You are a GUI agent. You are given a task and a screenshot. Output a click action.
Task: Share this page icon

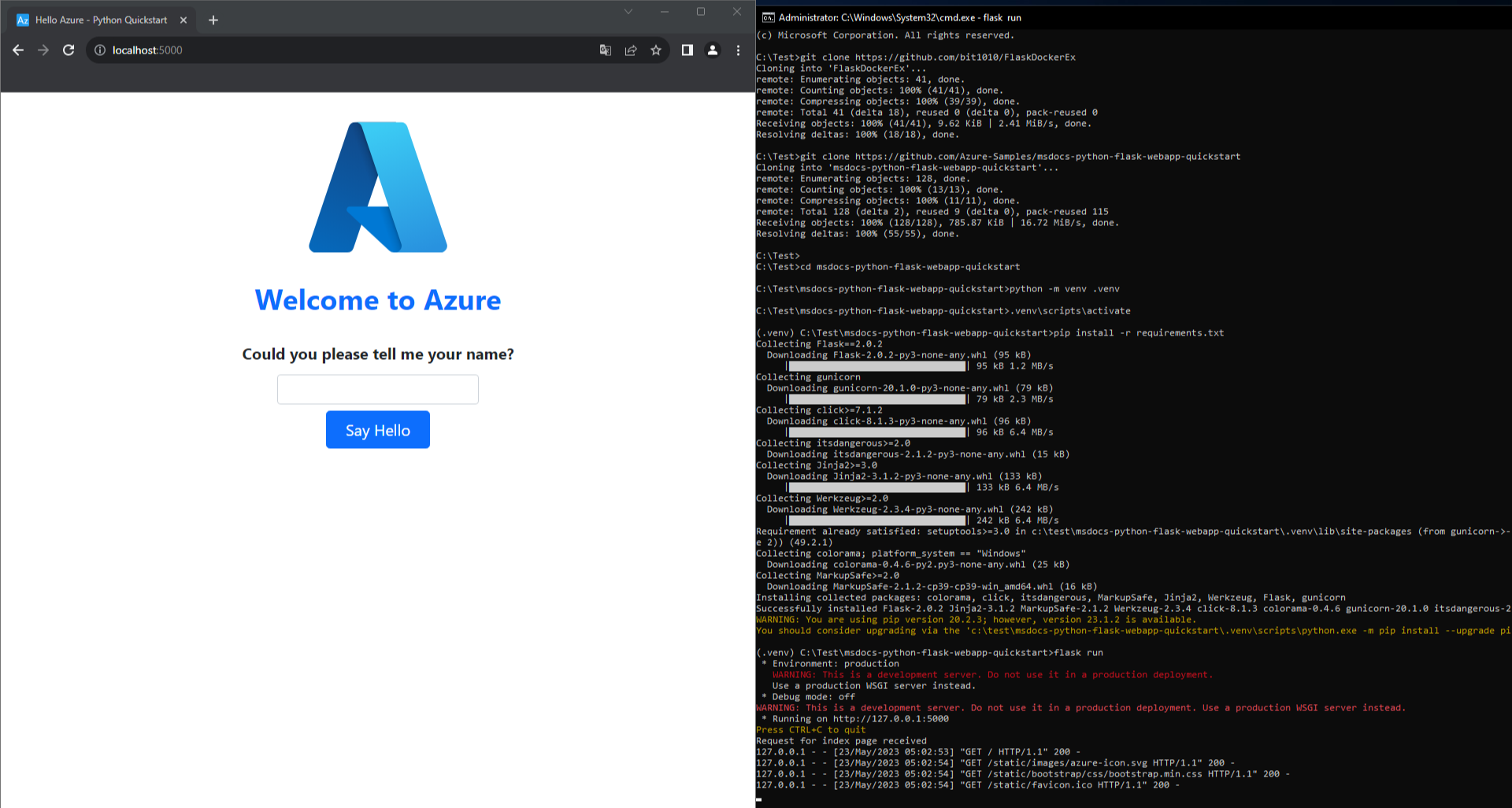[x=631, y=50]
